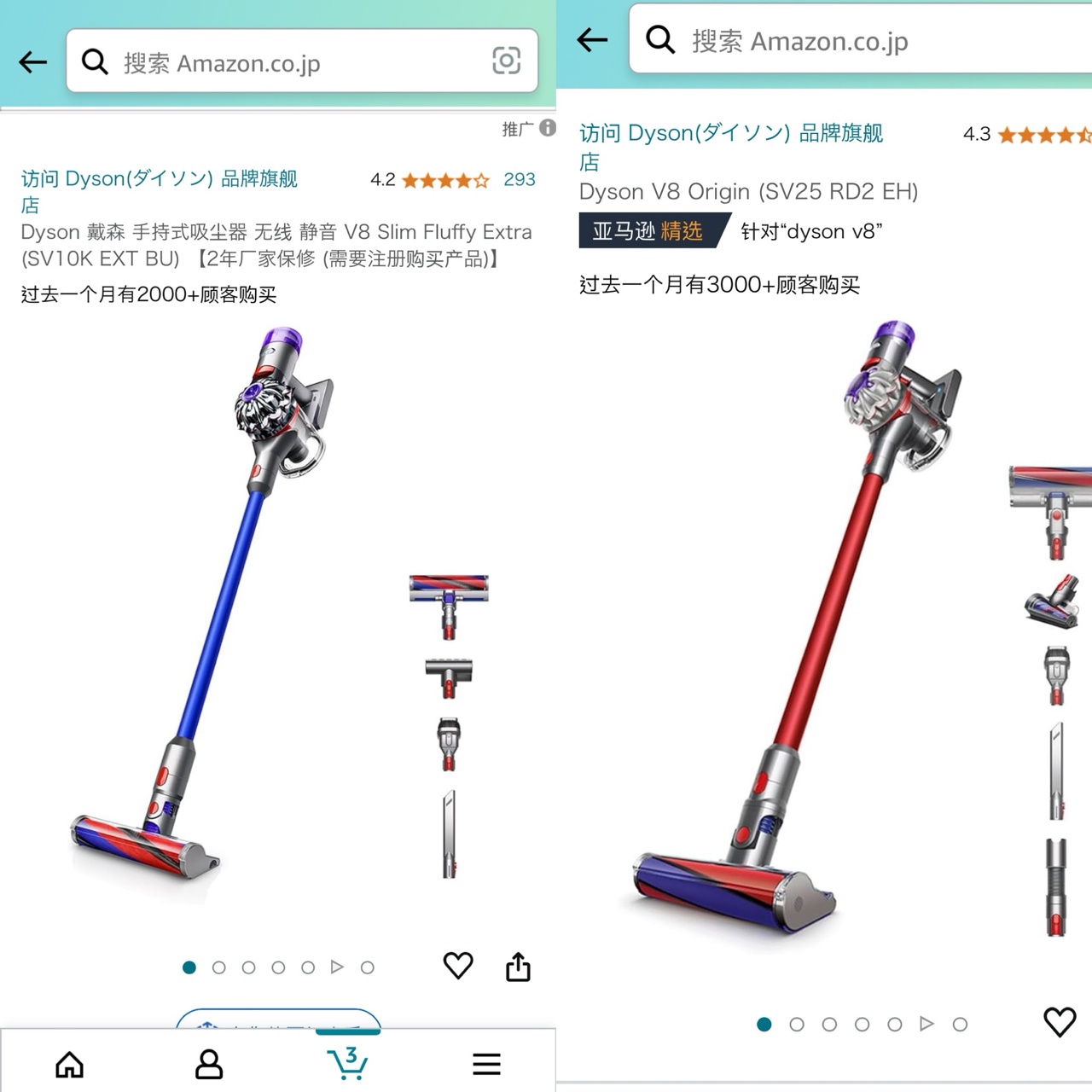Play product video from right carousel indicator

click(926, 1024)
